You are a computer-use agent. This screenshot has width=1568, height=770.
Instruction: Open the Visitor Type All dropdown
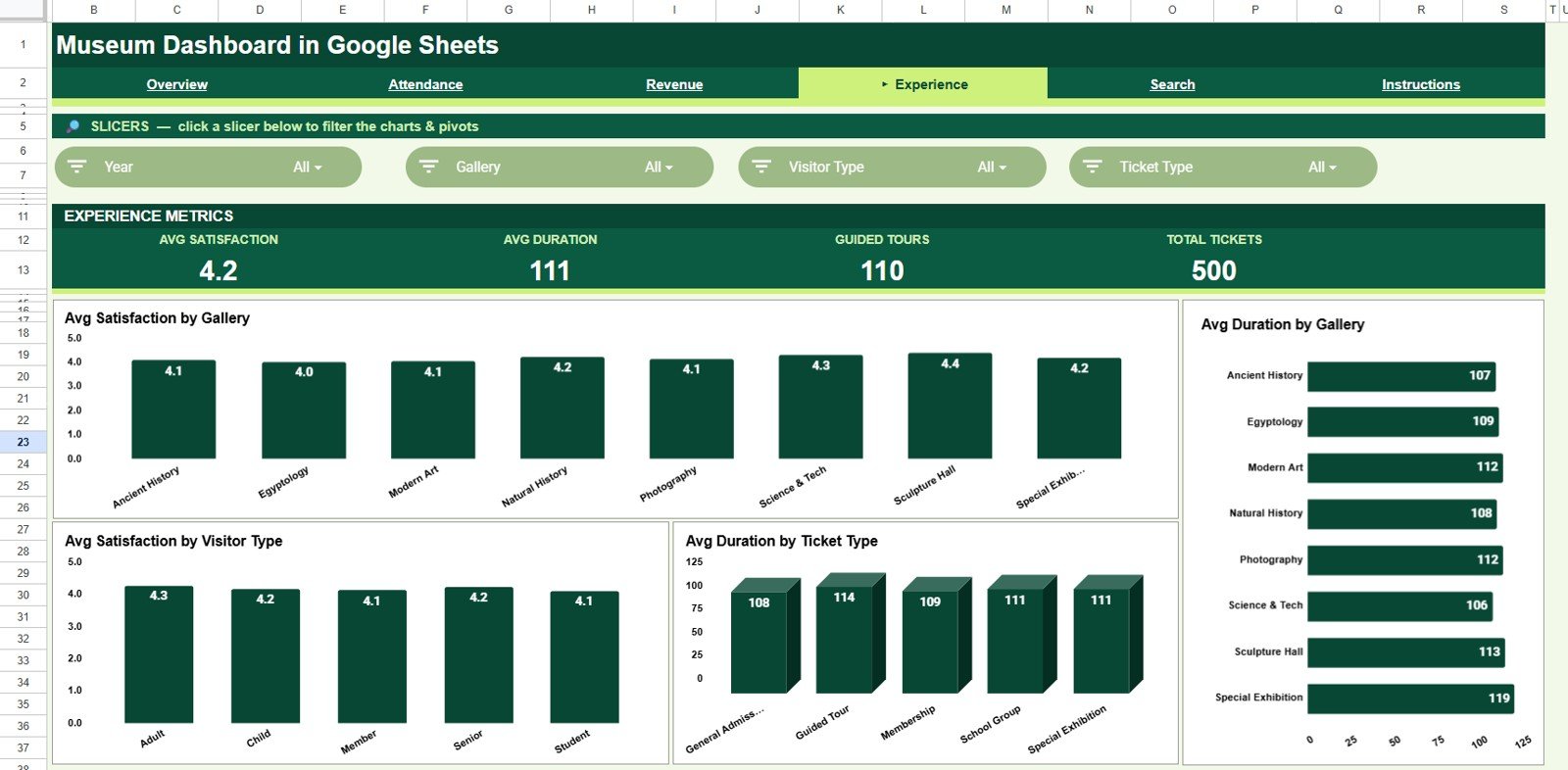click(x=992, y=168)
